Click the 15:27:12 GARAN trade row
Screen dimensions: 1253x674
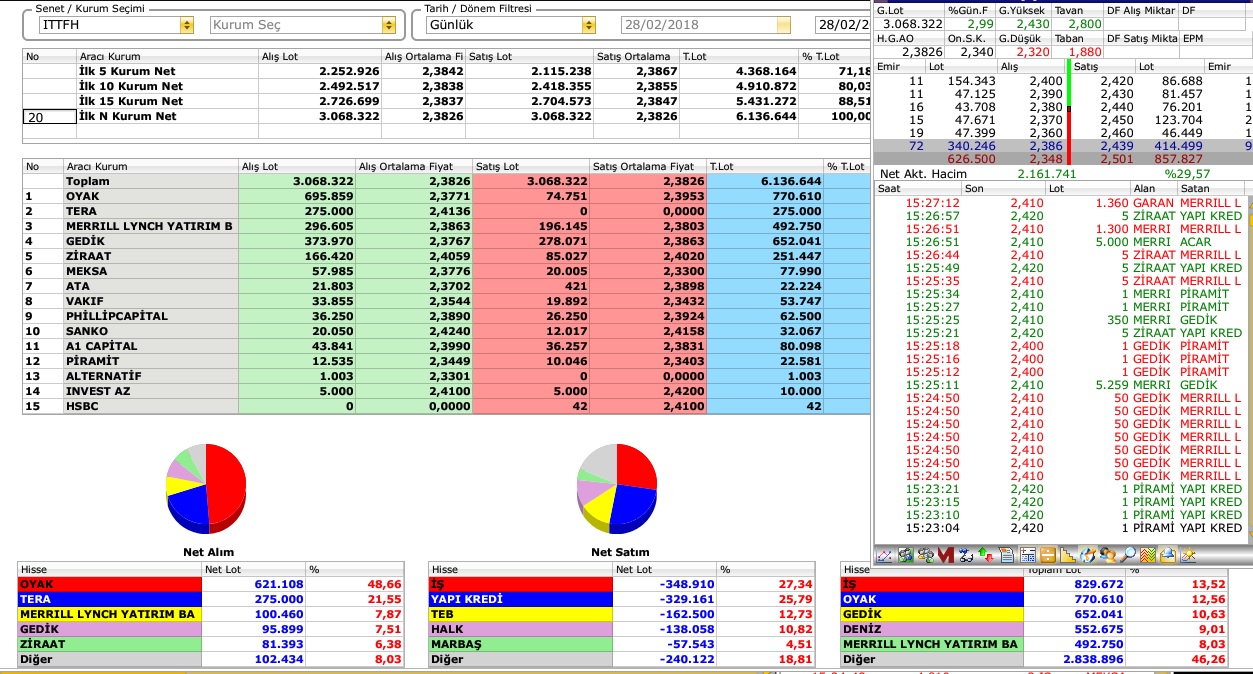pyautogui.click(x=1060, y=203)
